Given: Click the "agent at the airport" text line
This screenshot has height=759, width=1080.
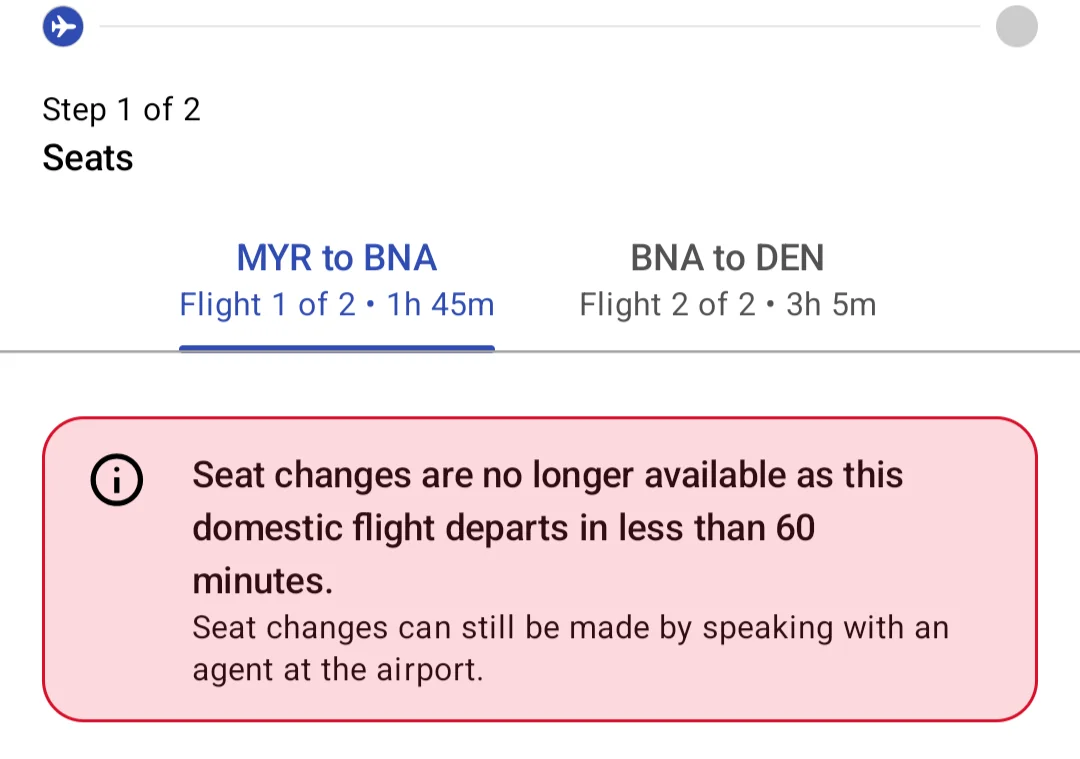Looking at the screenshot, I should pyautogui.click(x=338, y=670).
